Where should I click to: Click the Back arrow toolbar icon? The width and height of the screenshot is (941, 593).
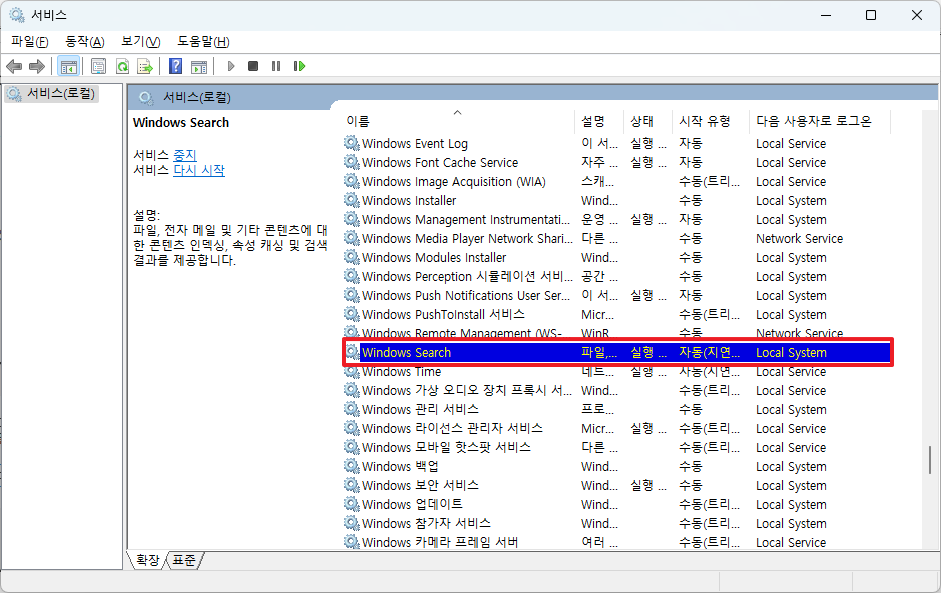14,66
